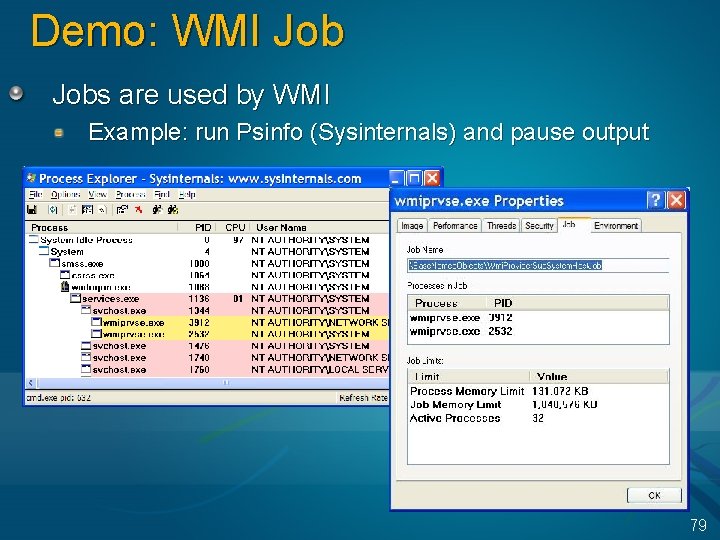The image size is (720, 540).
Task: Select the csrss.exe process row
Action: 208,275
